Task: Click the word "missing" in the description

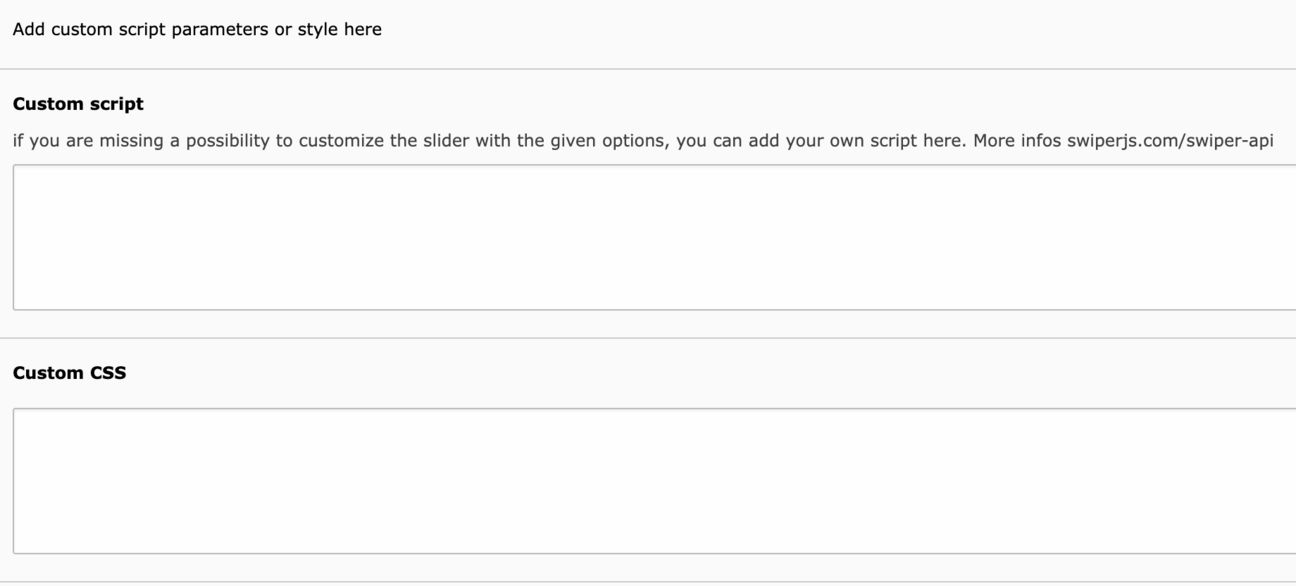Action: point(132,139)
